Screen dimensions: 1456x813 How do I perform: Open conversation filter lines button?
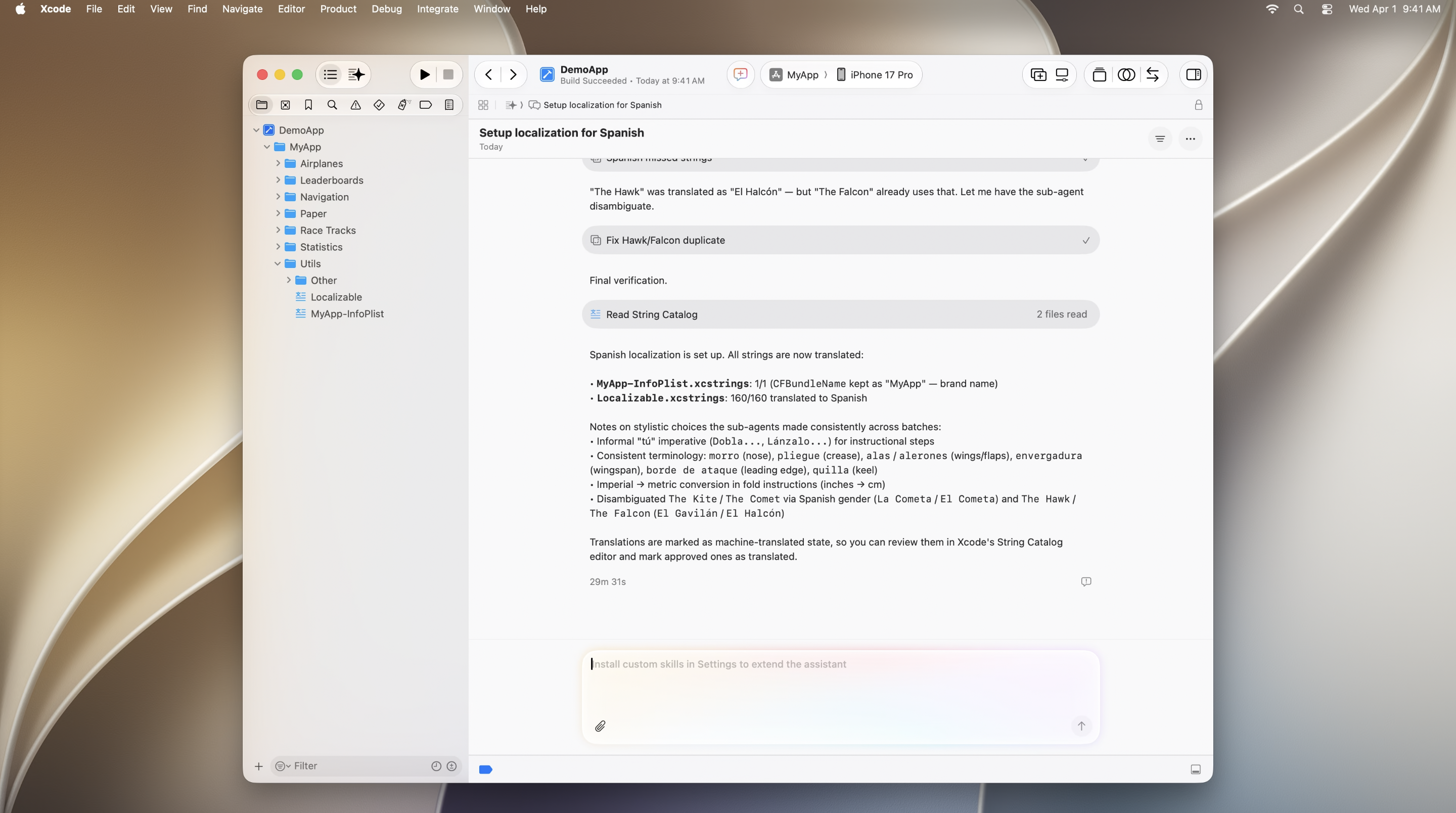coord(1160,139)
